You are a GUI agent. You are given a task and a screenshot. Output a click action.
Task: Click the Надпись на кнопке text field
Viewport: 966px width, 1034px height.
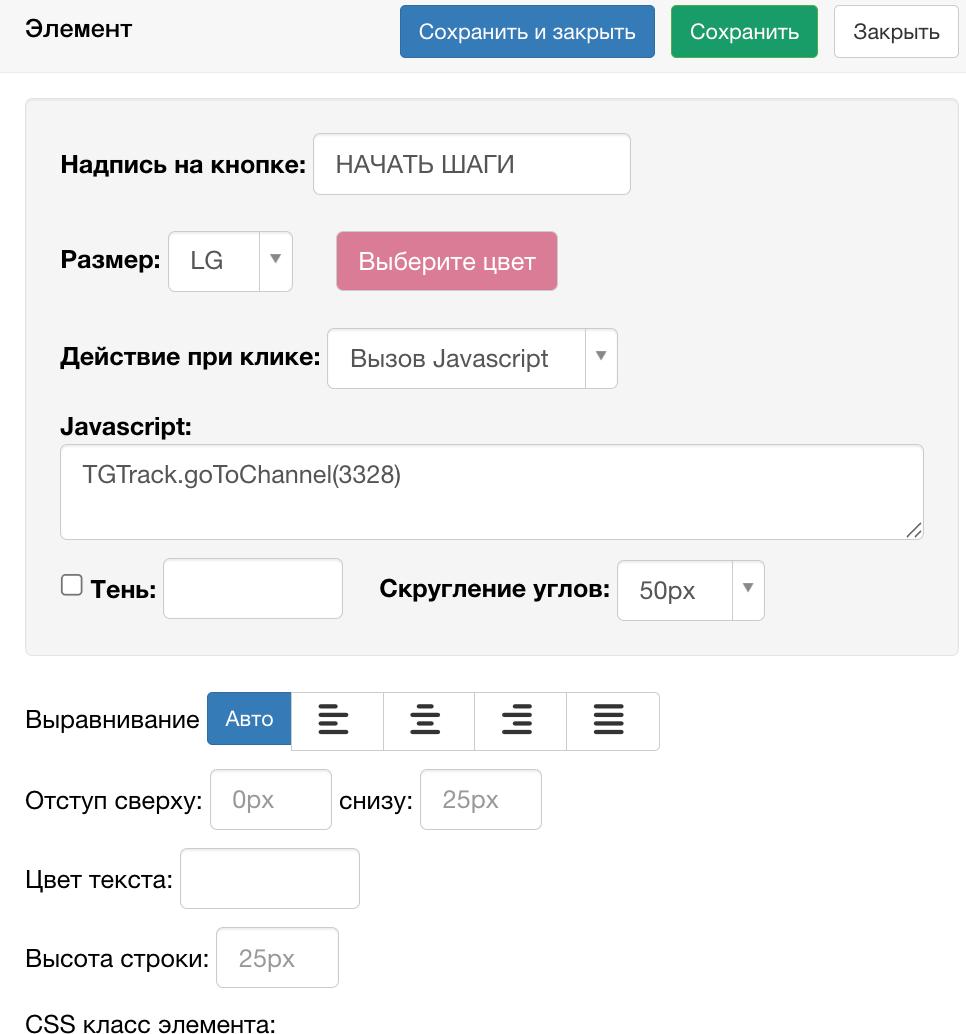[x=471, y=163]
